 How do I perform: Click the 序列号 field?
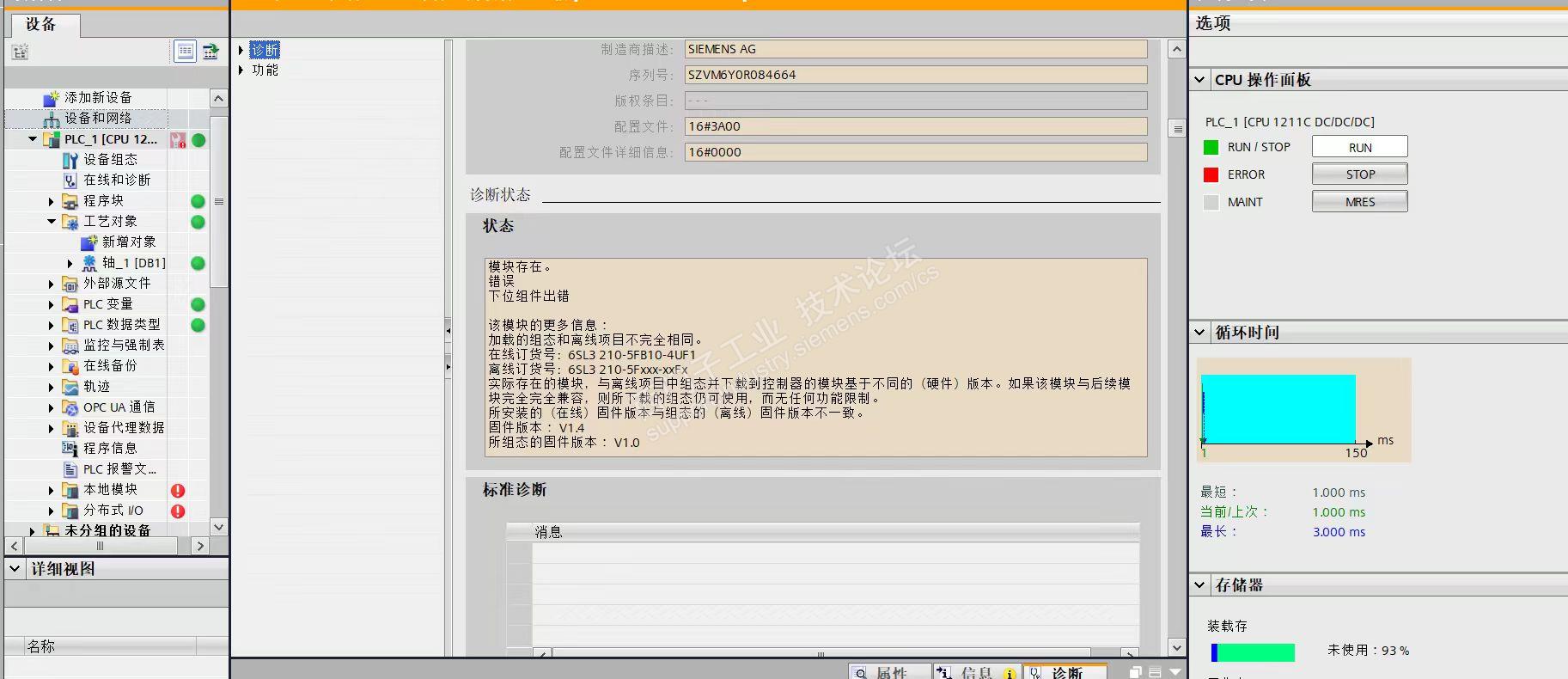click(x=916, y=75)
